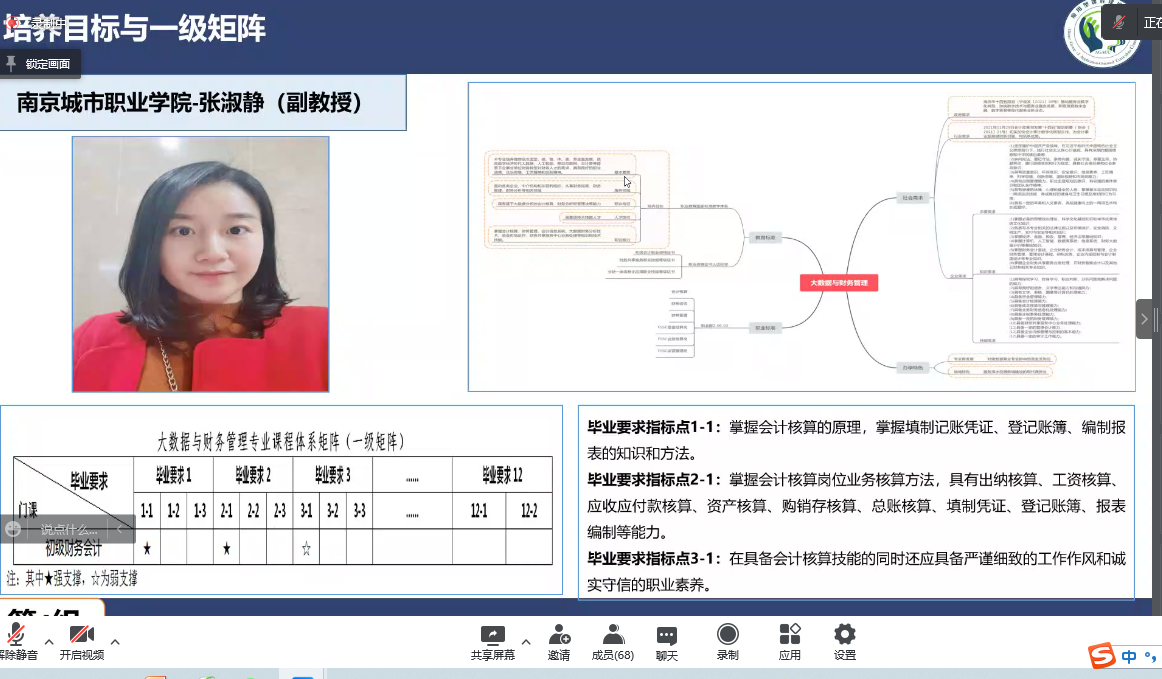Click the Sogou input method icon

click(x=1102, y=656)
